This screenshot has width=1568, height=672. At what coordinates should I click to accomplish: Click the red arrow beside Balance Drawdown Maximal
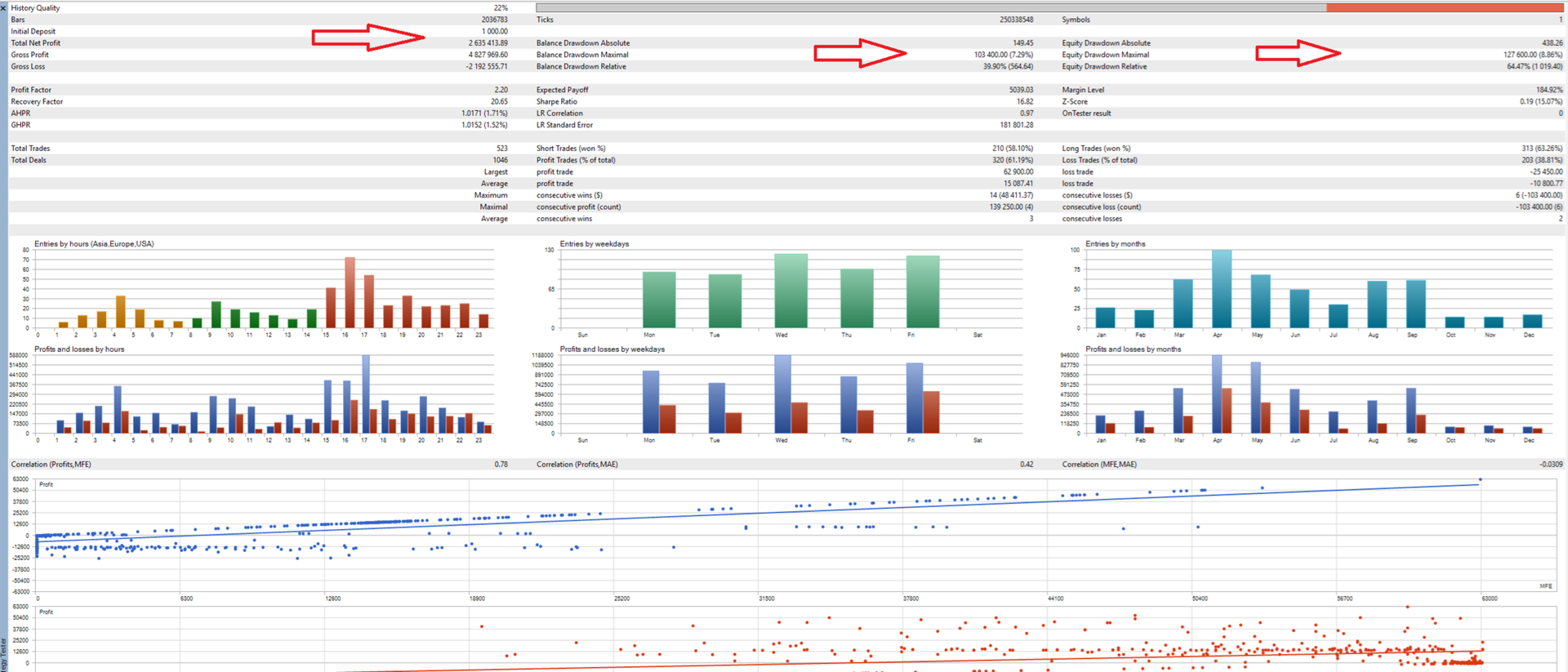tap(860, 53)
